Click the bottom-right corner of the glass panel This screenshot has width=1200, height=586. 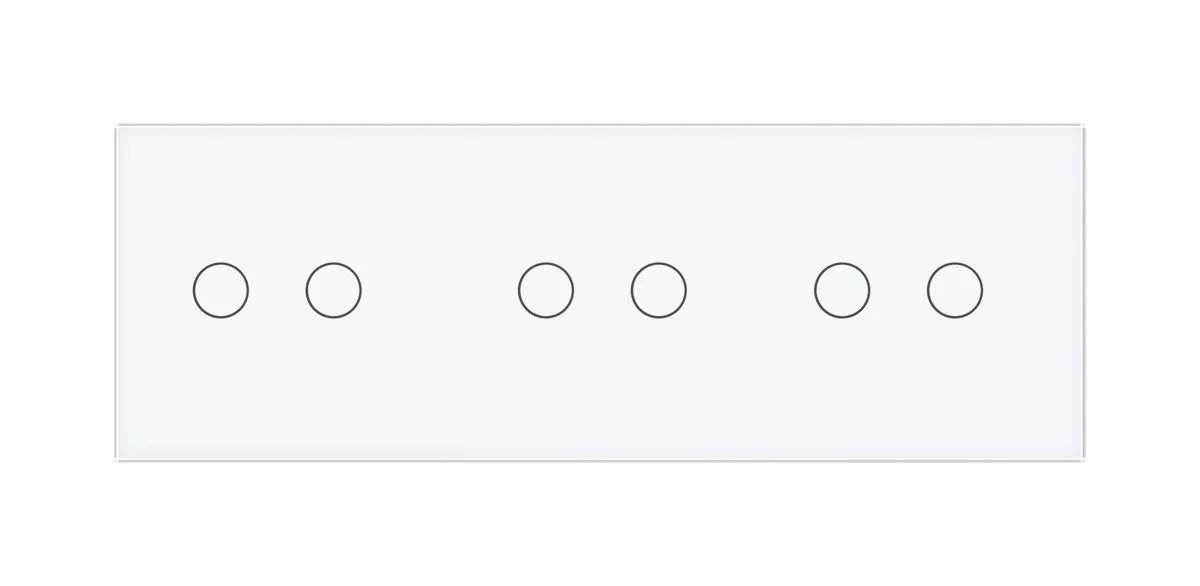[1082, 459]
